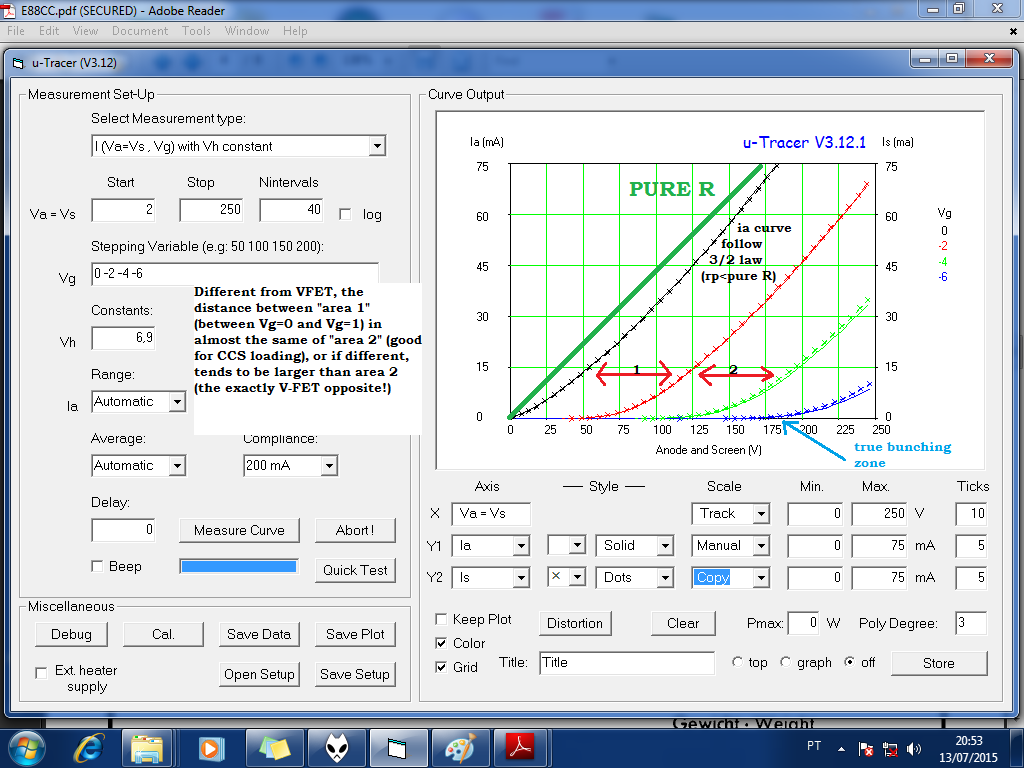1024x768 pixels.
Task: Click the Vg stepping variable field
Action: point(235,273)
